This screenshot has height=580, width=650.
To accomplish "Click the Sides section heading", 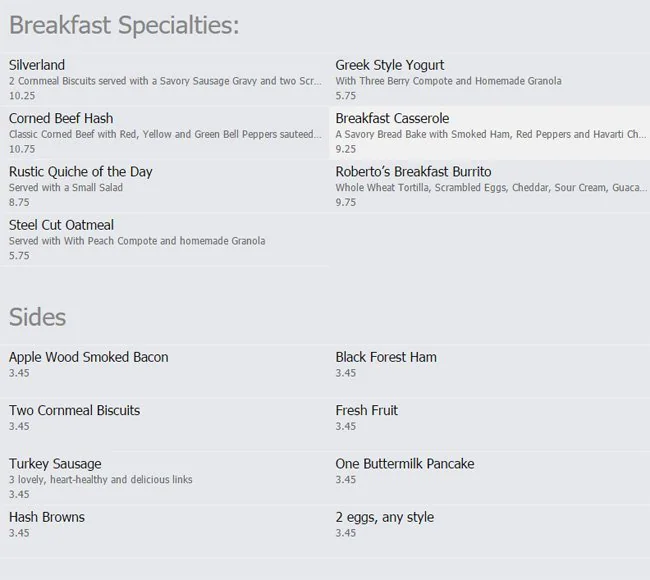I will (x=38, y=317).
